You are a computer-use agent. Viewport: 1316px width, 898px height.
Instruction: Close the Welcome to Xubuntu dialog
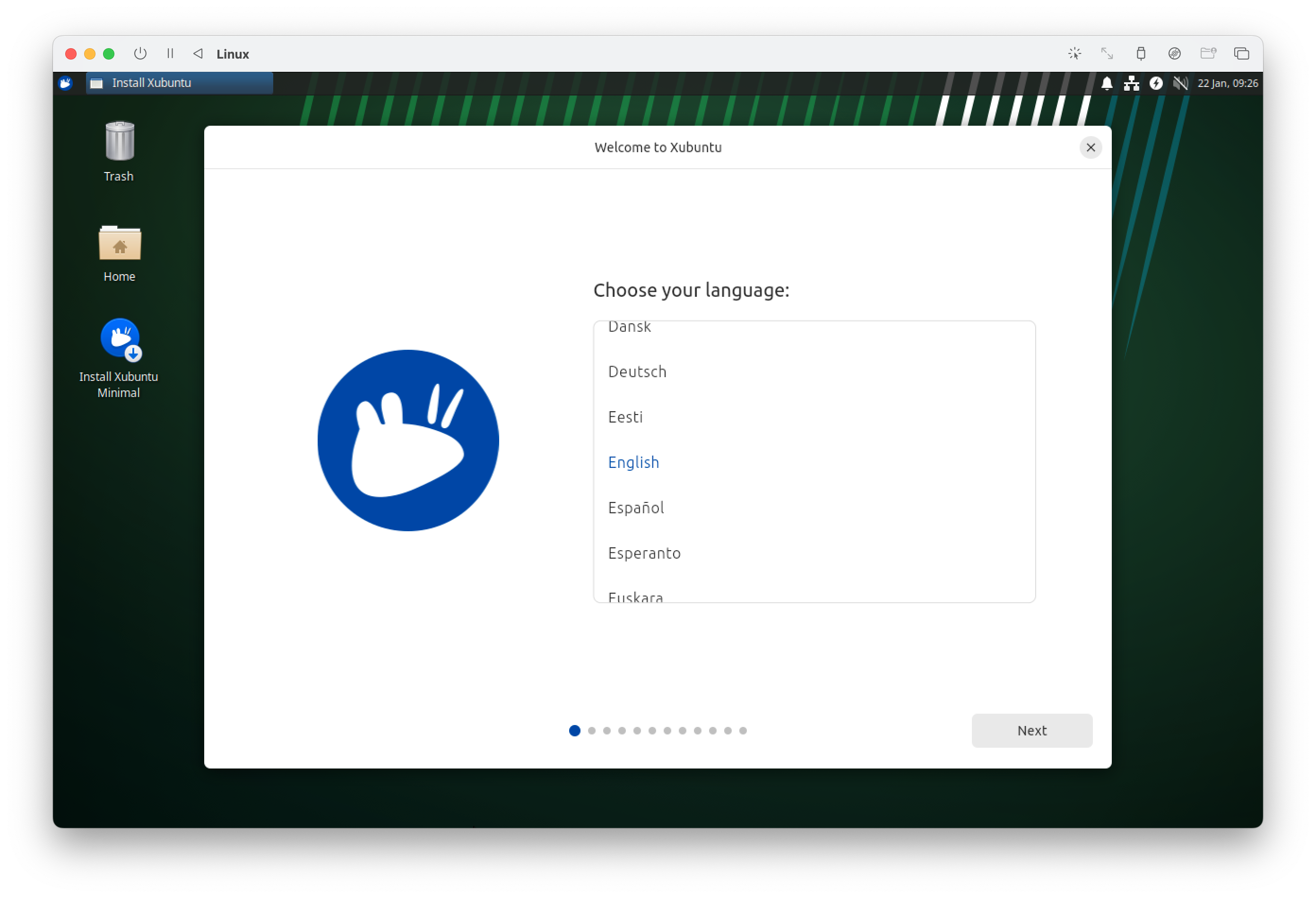pos(1090,148)
